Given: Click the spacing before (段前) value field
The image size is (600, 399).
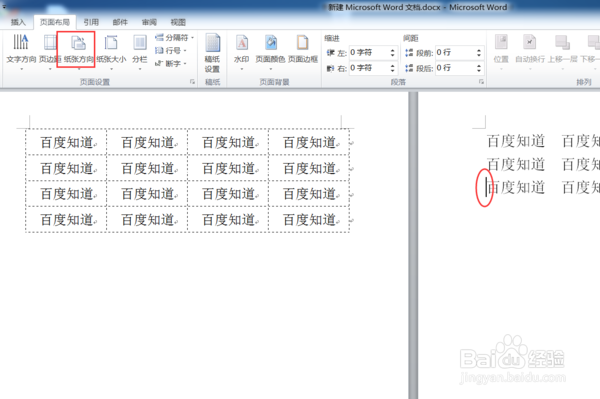Looking at the screenshot, I should 455,52.
